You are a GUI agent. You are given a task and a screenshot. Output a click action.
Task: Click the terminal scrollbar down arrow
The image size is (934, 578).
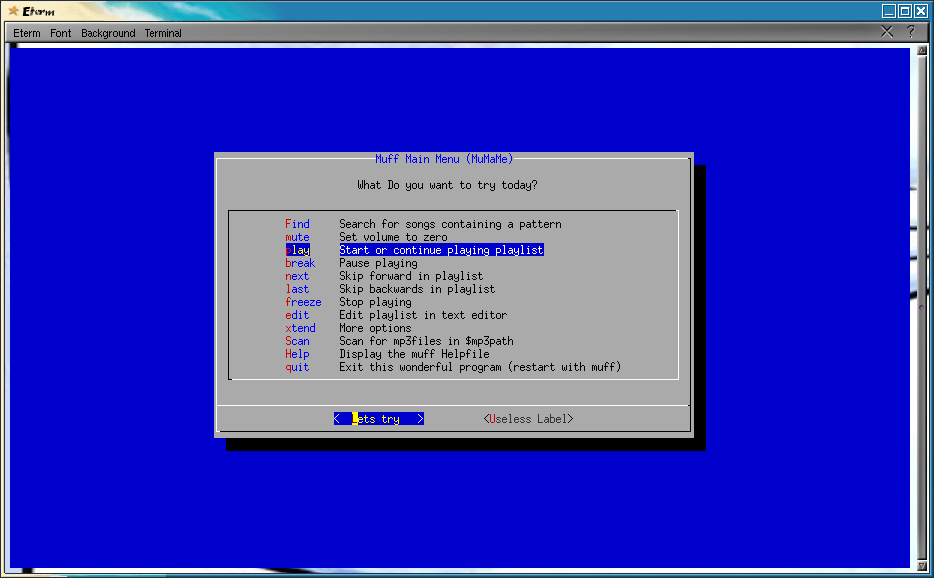coord(921,566)
